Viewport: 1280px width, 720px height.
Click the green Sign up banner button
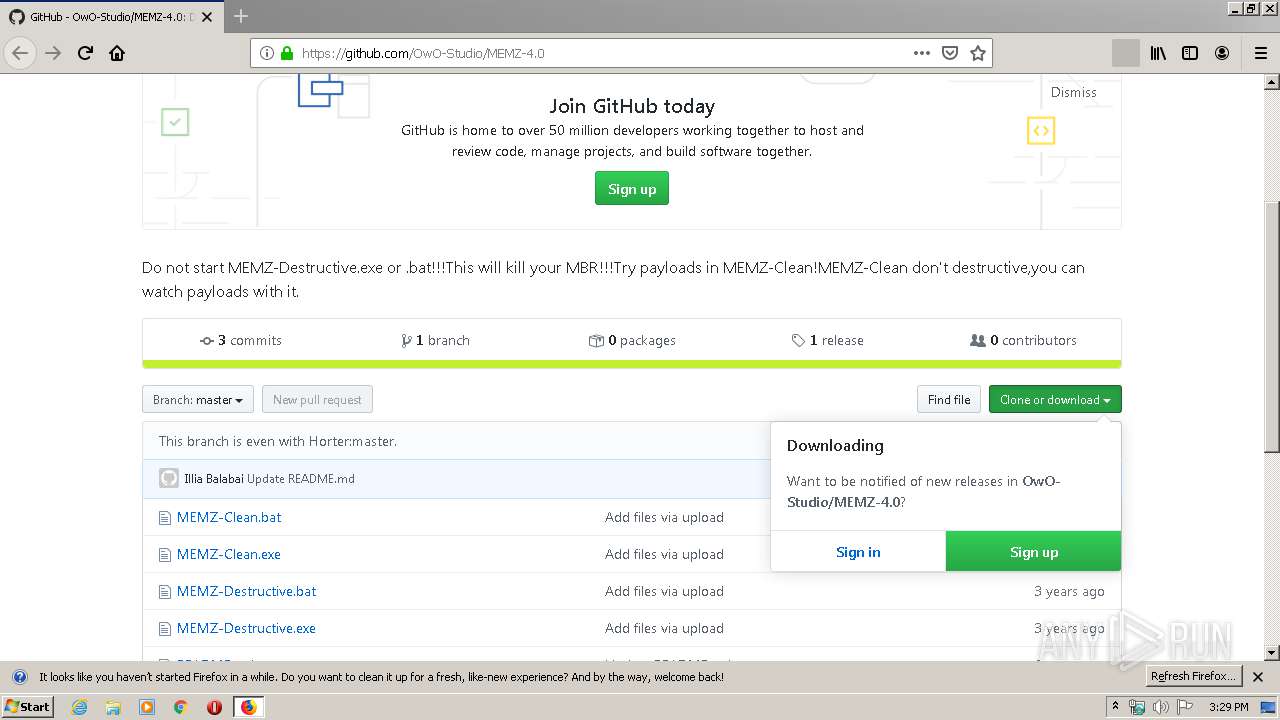pyautogui.click(x=632, y=189)
